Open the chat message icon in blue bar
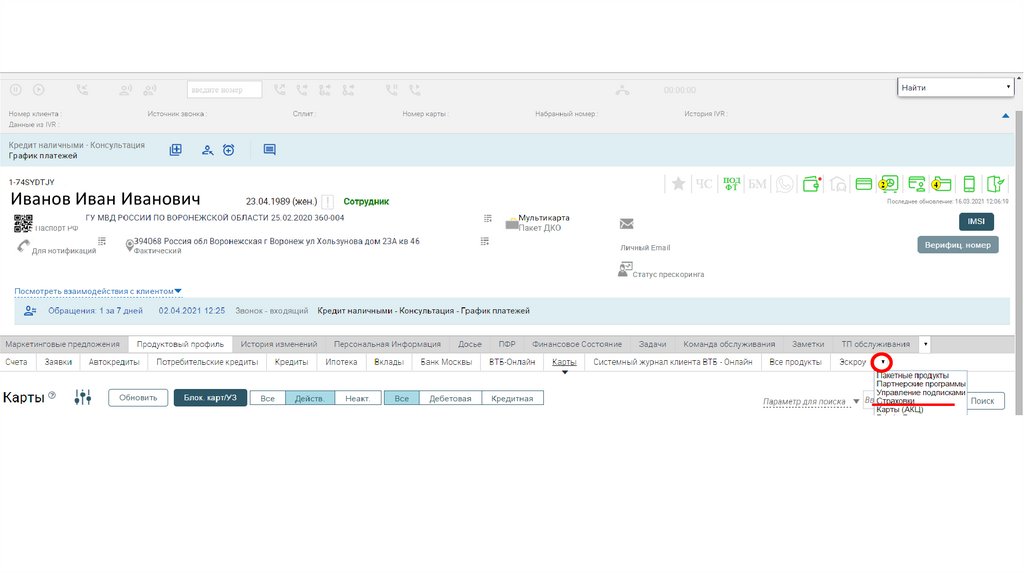Screen dimensions: 1024x574 pos(269,150)
